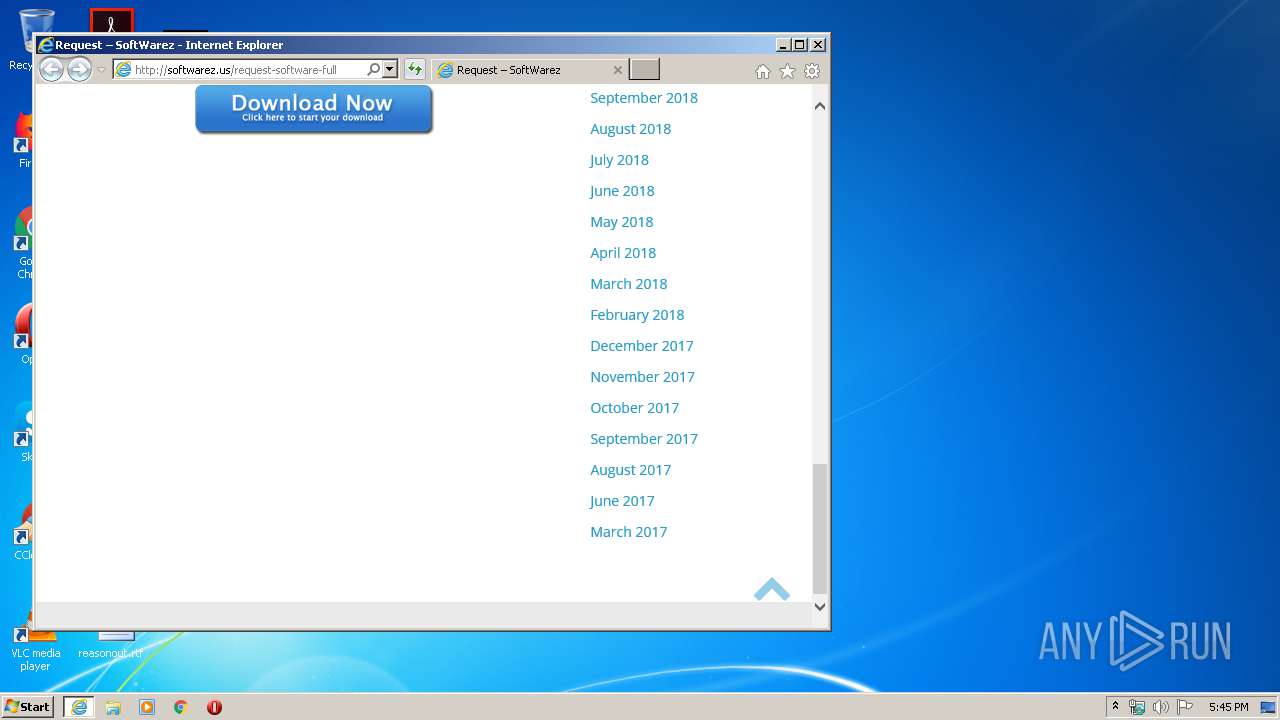Click the 5:45 PM taskbar clock
This screenshot has width=1280, height=720.
click(x=1228, y=707)
